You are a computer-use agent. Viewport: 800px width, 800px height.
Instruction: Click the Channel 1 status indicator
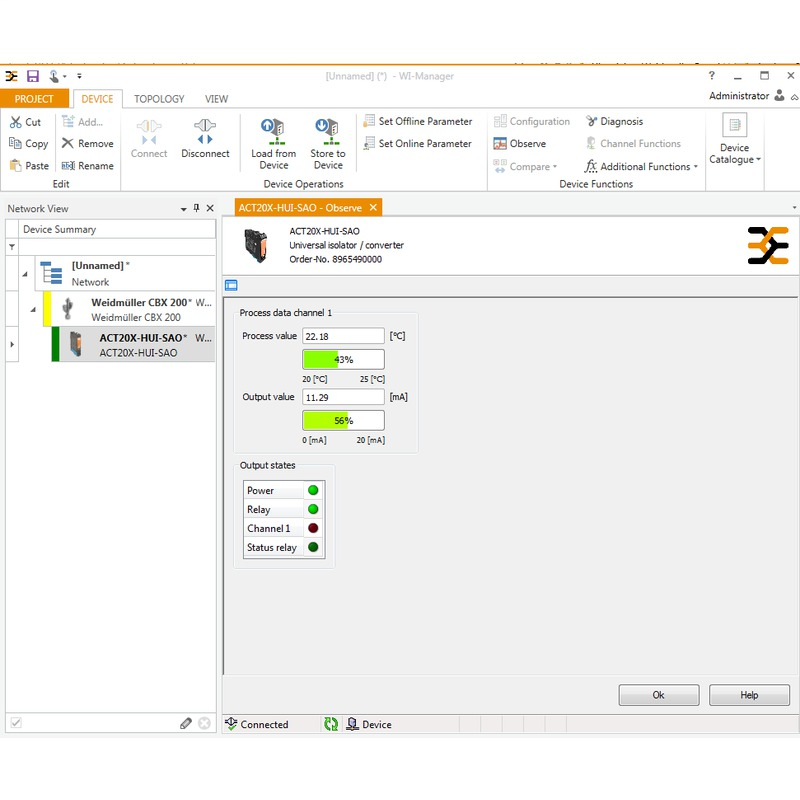313,528
